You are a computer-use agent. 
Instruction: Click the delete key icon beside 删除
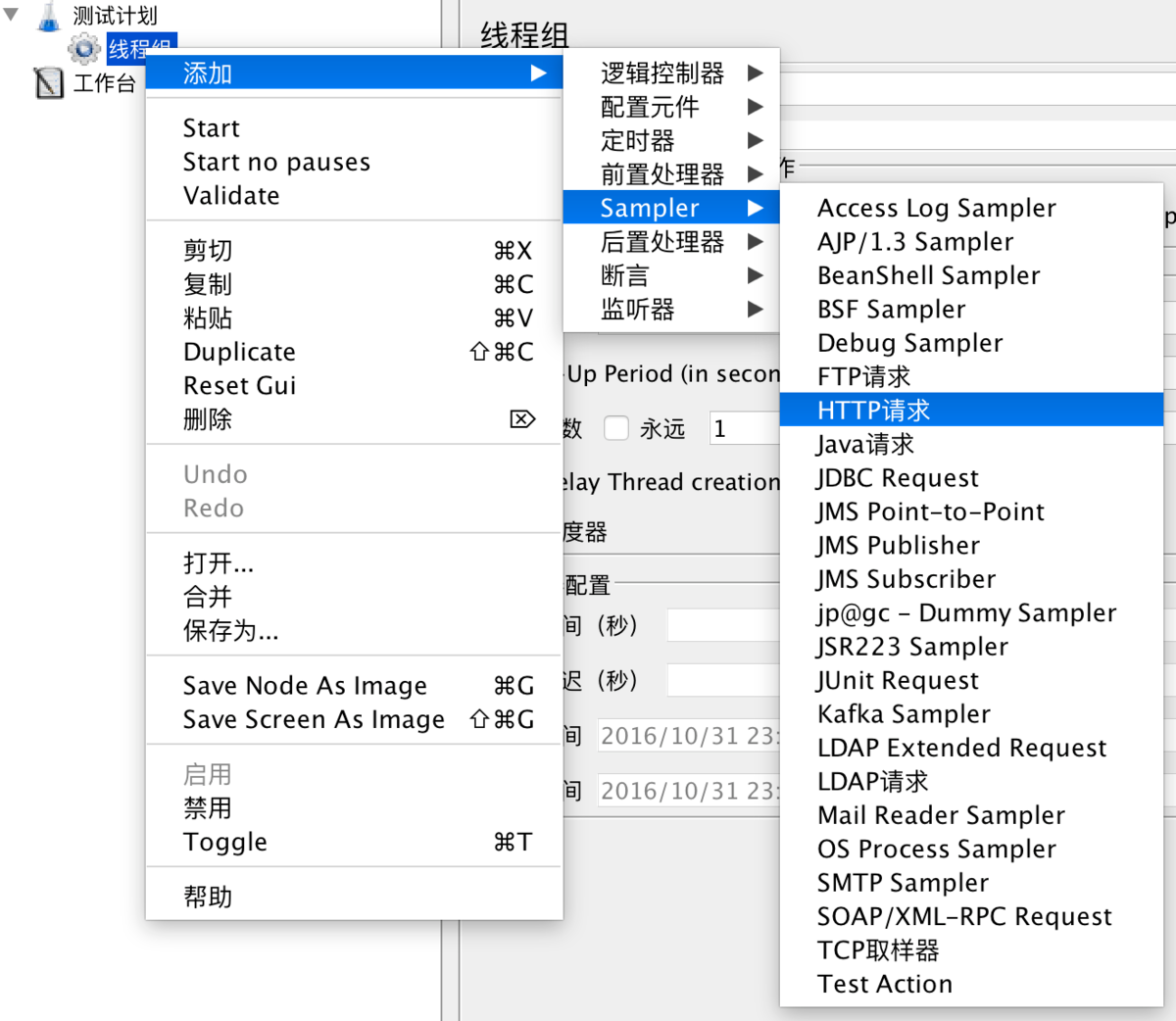(x=522, y=419)
